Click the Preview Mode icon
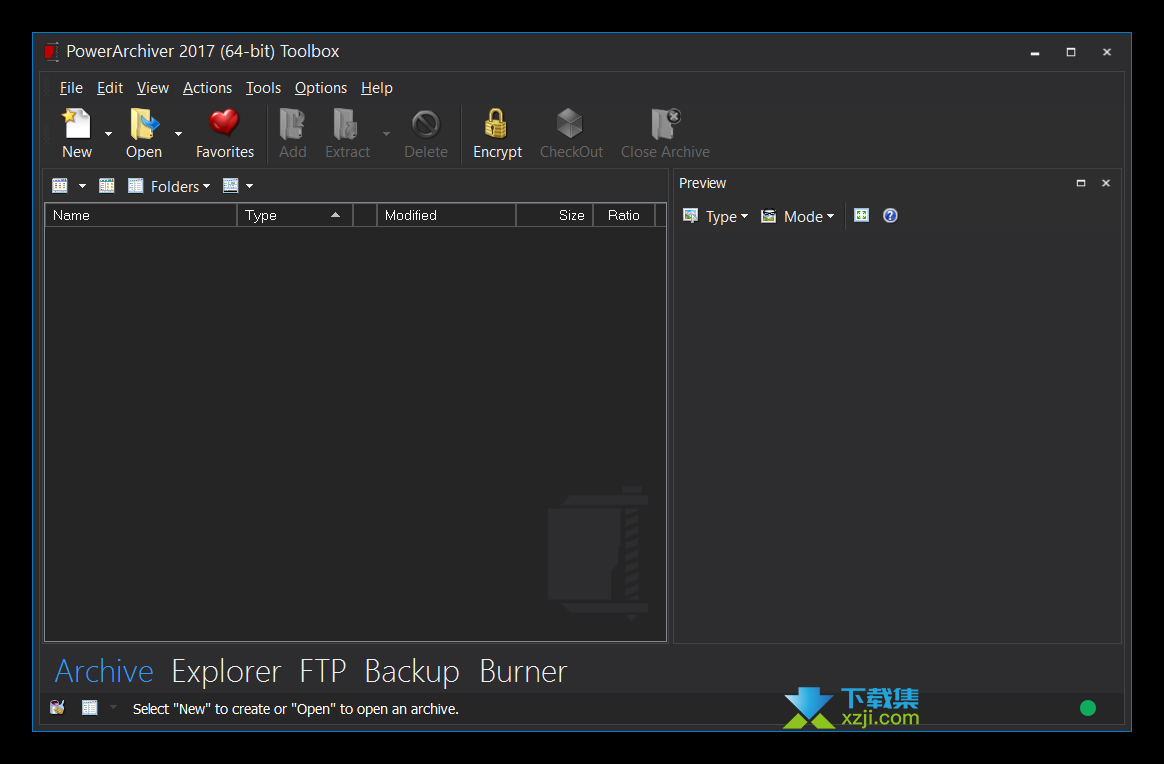Viewport: 1164px width, 764px height. (x=768, y=216)
